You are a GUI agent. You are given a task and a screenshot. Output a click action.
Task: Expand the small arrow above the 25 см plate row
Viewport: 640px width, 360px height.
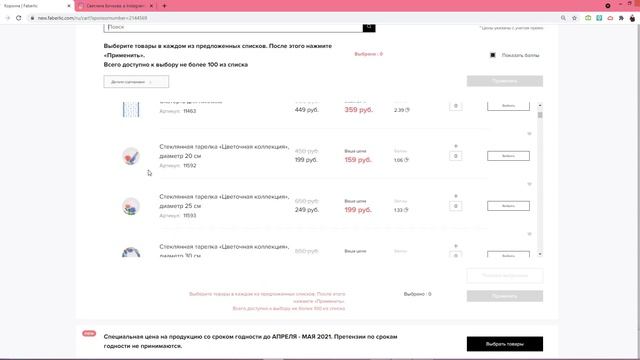tap(529, 184)
